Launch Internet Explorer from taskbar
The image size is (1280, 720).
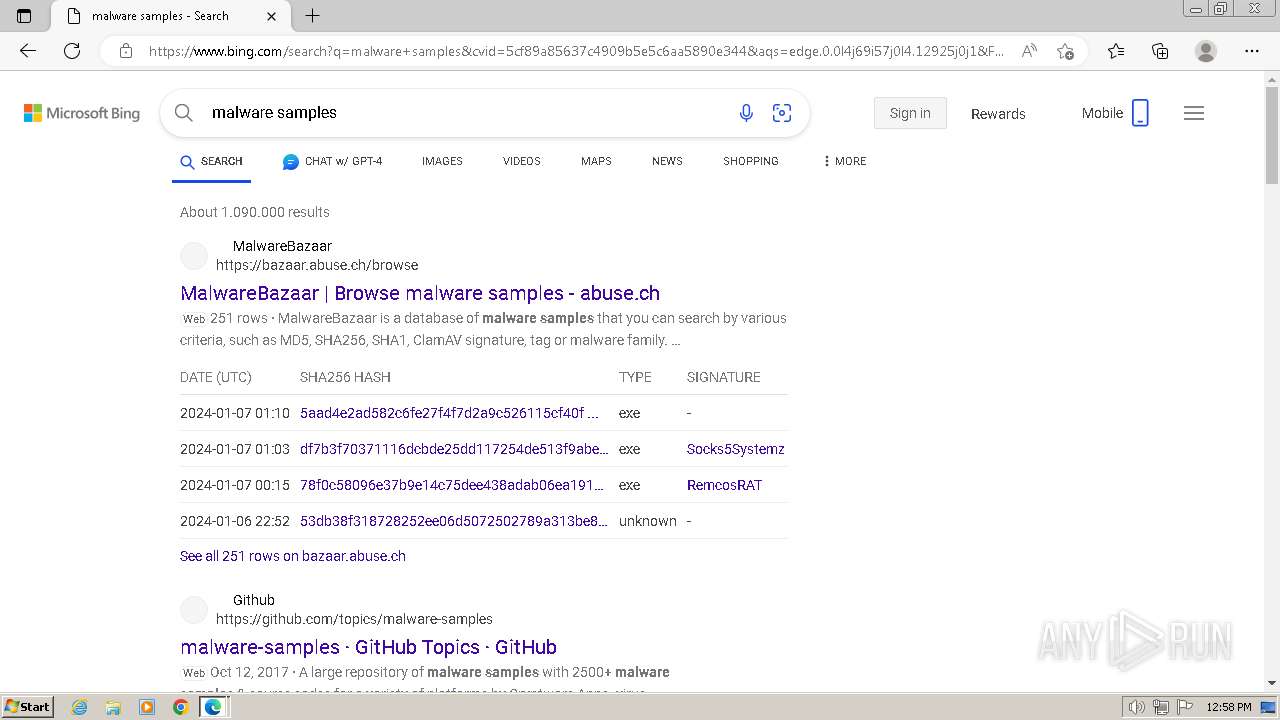pos(80,707)
